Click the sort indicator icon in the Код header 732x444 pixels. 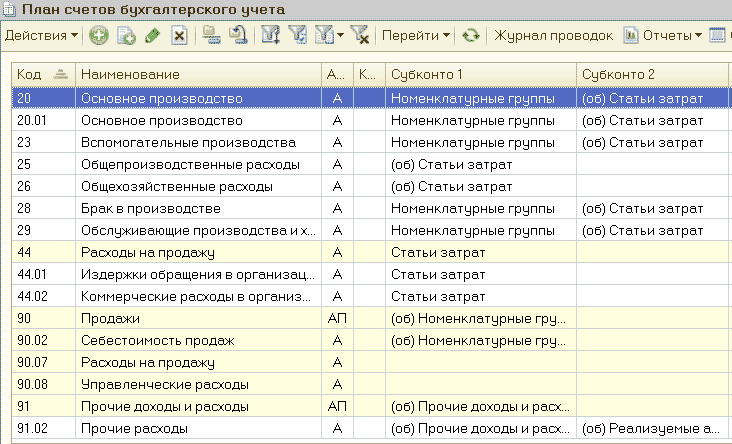61,74
